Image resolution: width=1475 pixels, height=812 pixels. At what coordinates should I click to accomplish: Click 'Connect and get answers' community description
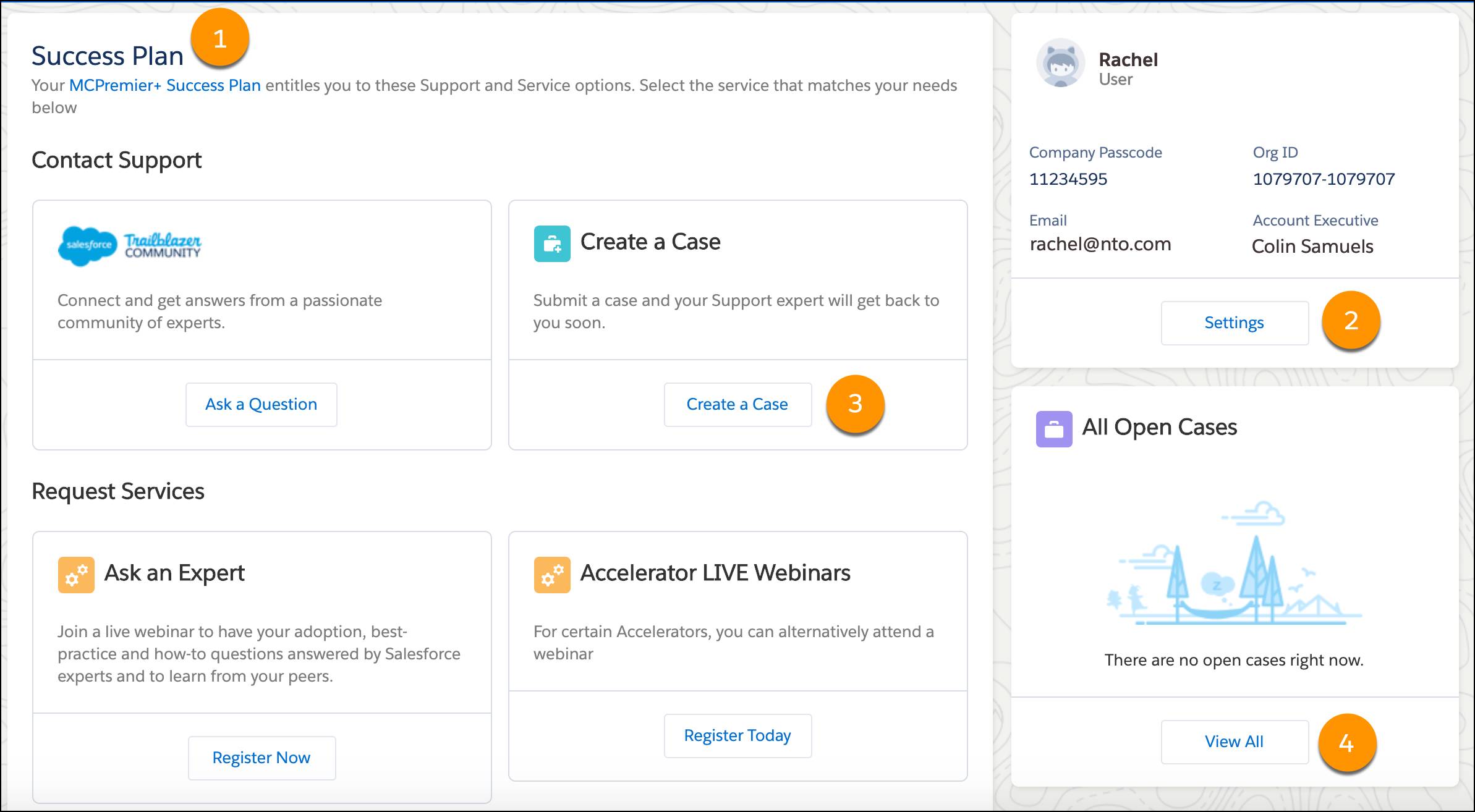pos(219,311)
